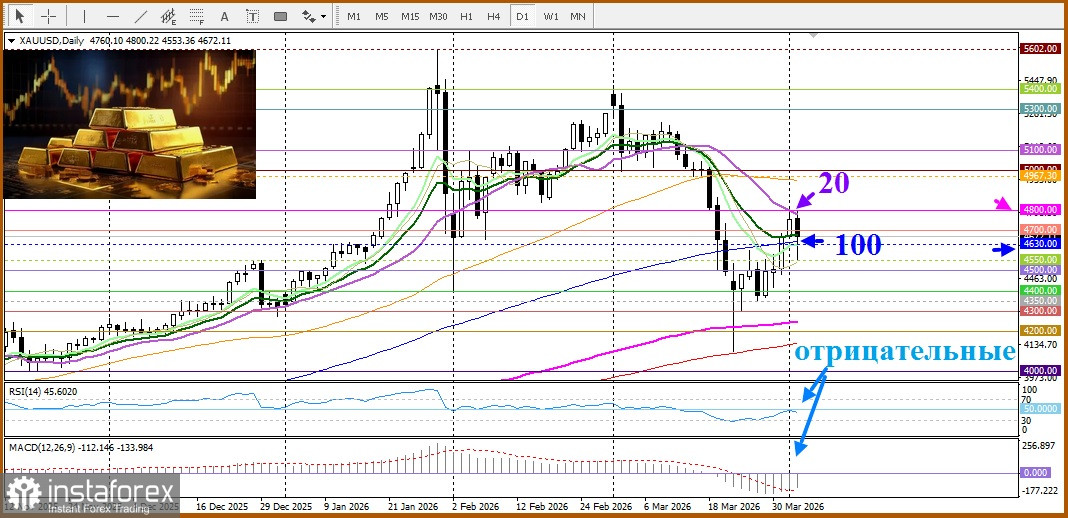
Task: Select the rectangle shape tool
Action: tap(280, 16)
